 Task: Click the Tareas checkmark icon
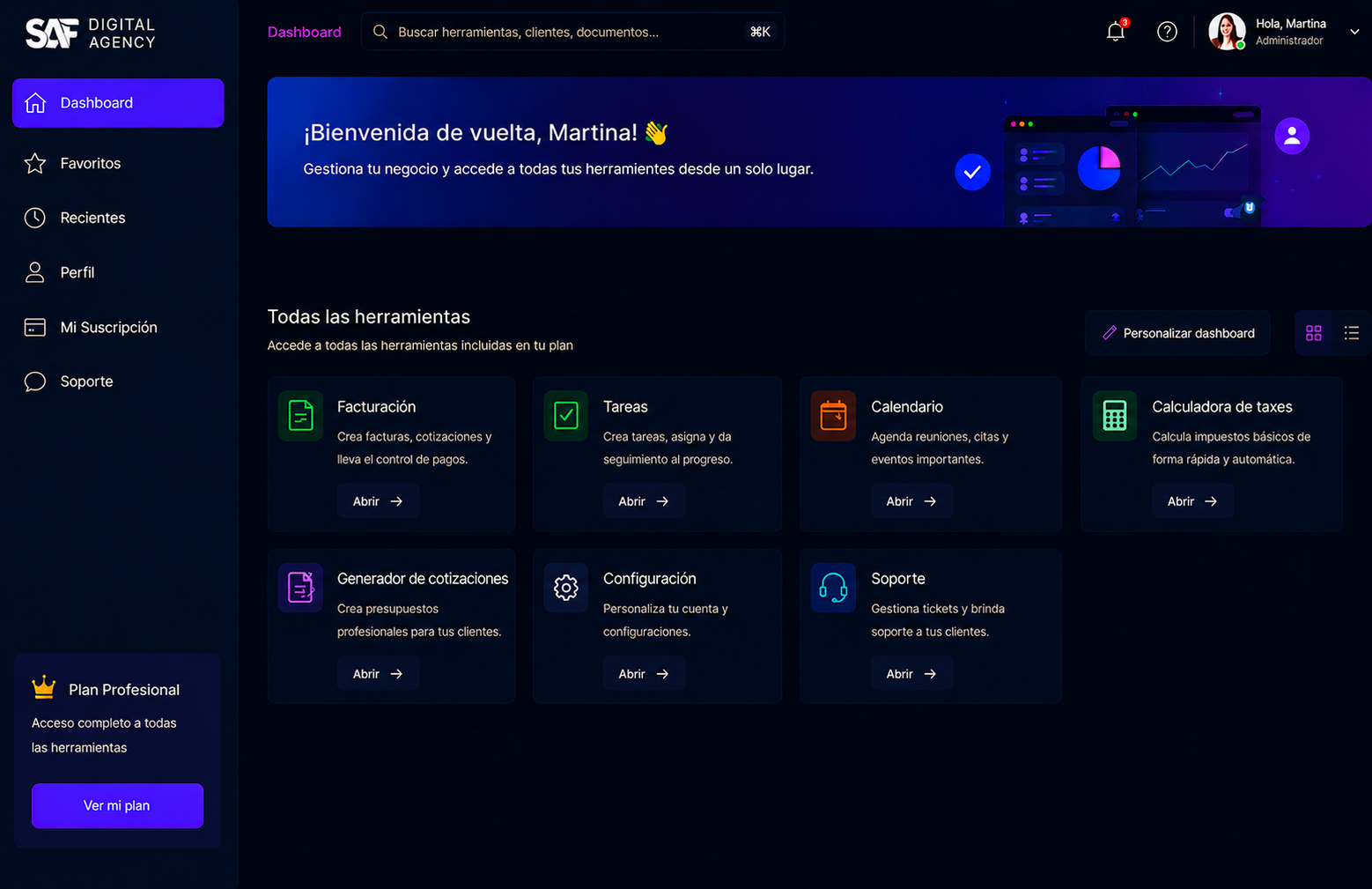coord(566,415)
